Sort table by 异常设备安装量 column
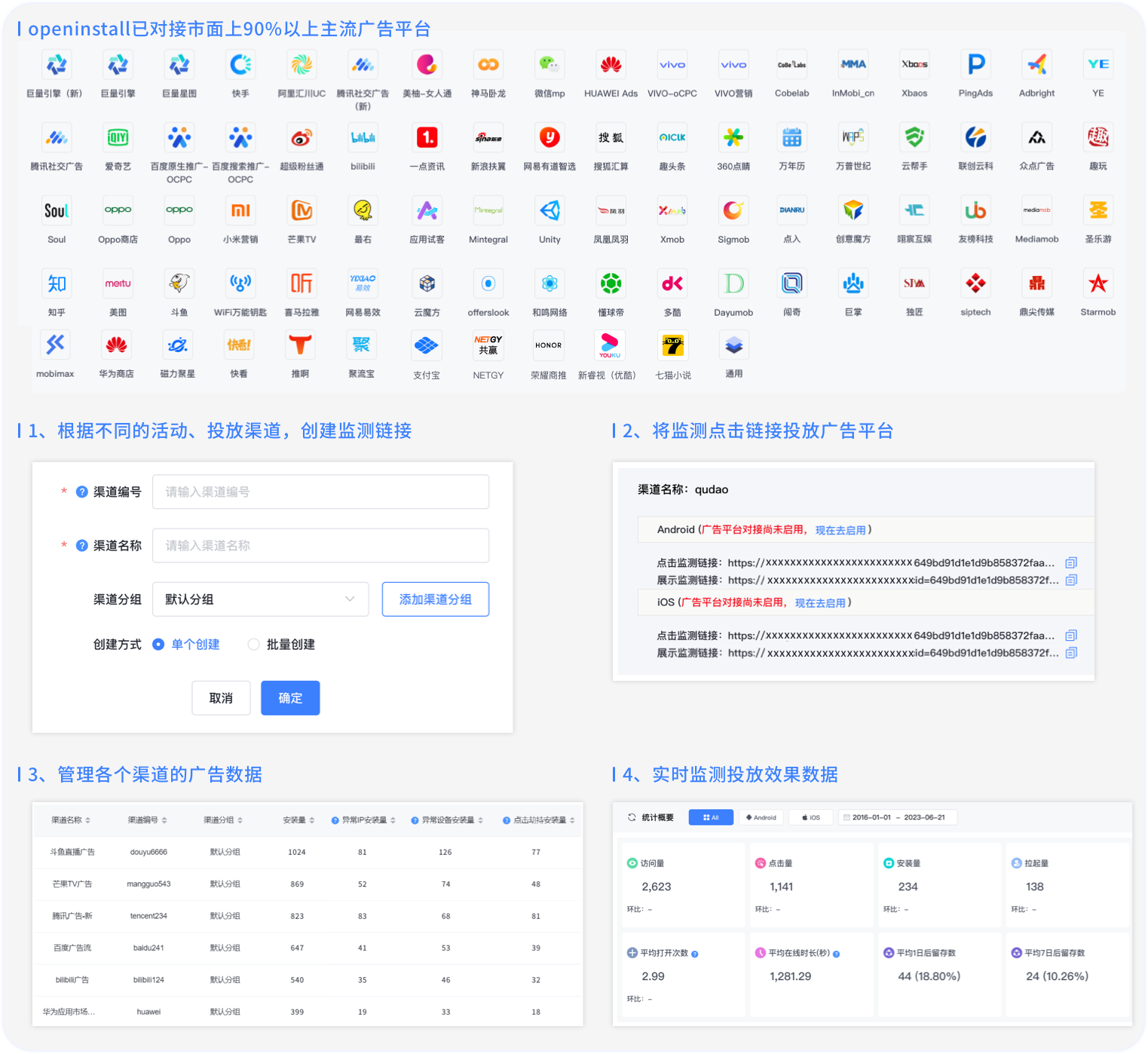Viewport: 1148px width, 1054px height. [x=480, y=820]
